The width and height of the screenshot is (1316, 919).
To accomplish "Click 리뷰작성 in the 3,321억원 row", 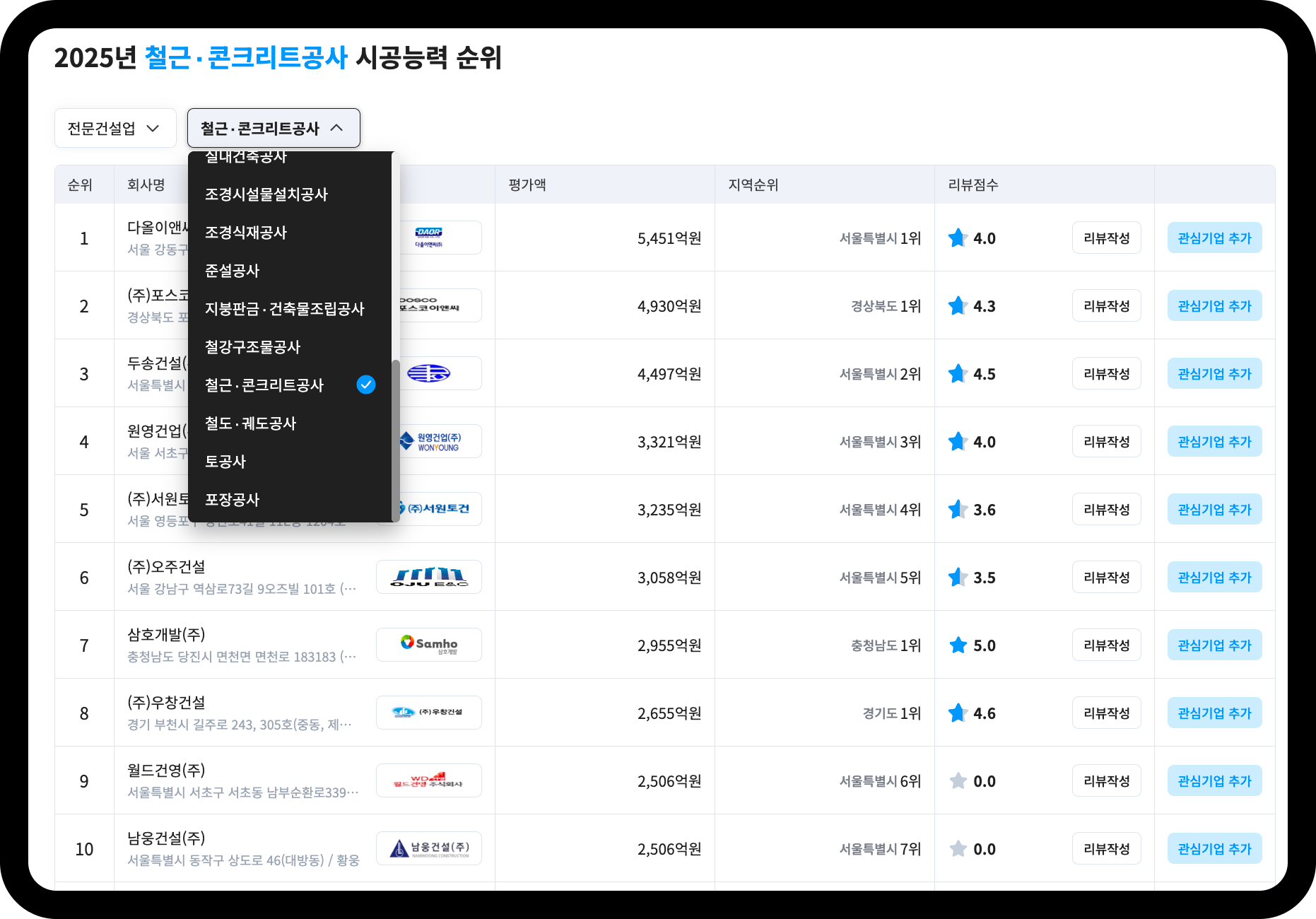I will (1106, 442).
